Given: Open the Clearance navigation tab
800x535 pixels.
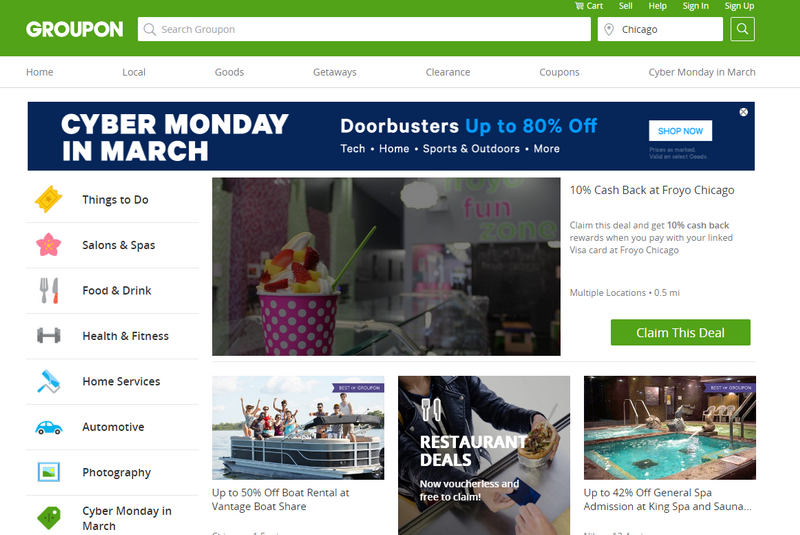Looking at the screenshot, I should (448, 72).
